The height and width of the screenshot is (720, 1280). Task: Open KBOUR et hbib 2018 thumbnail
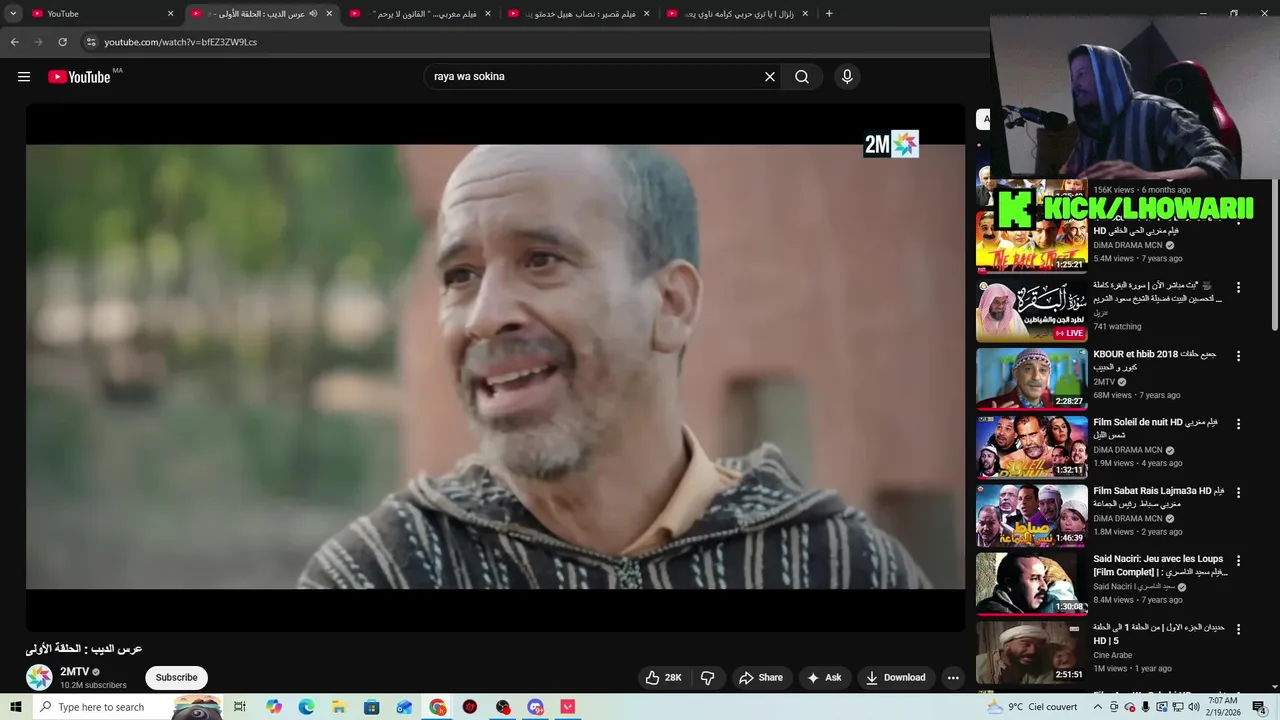(1031, 379)
